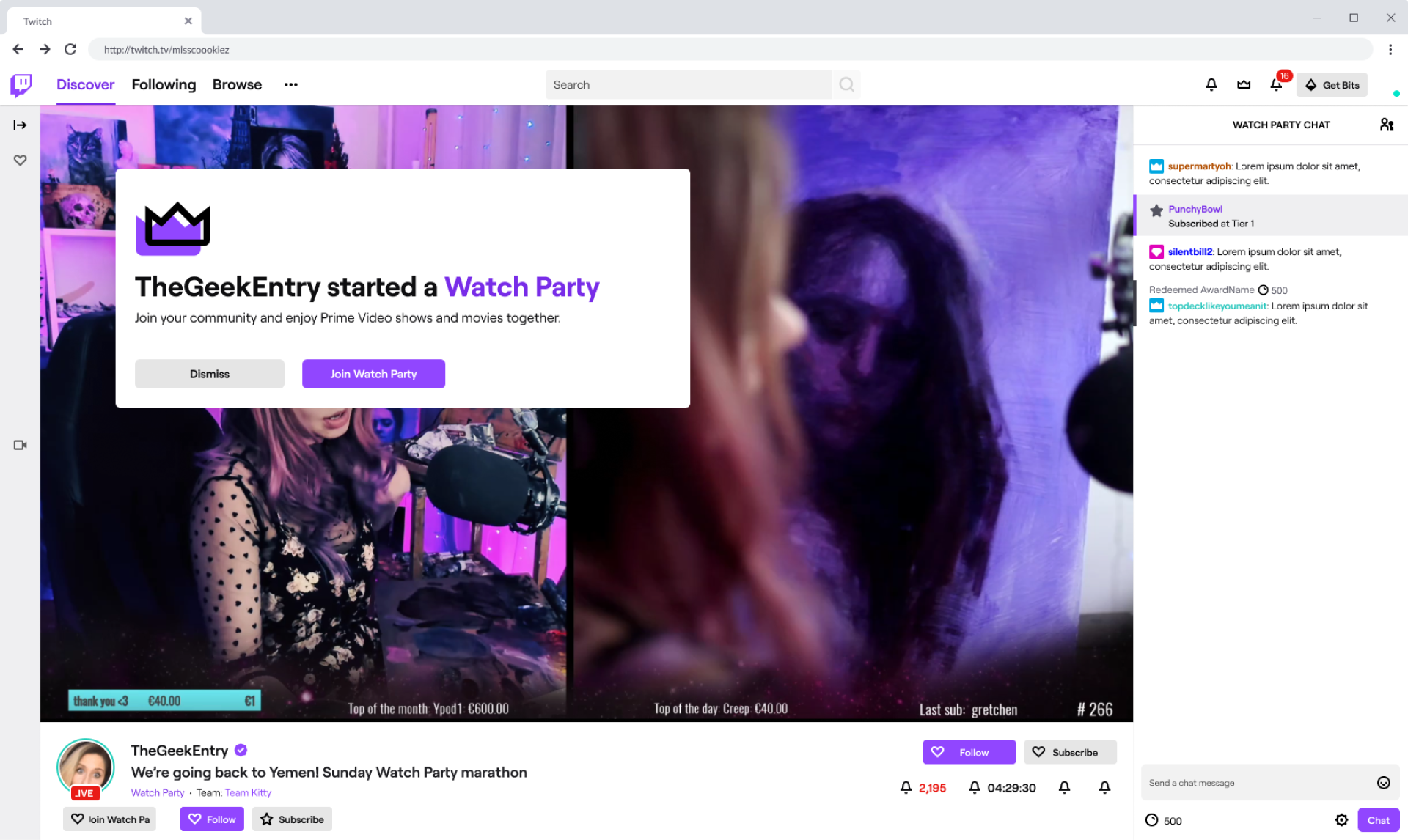Click the verified checkmark badge
Image resolution: width=1408 pixels, height=840 pixels.
(241, 750)
